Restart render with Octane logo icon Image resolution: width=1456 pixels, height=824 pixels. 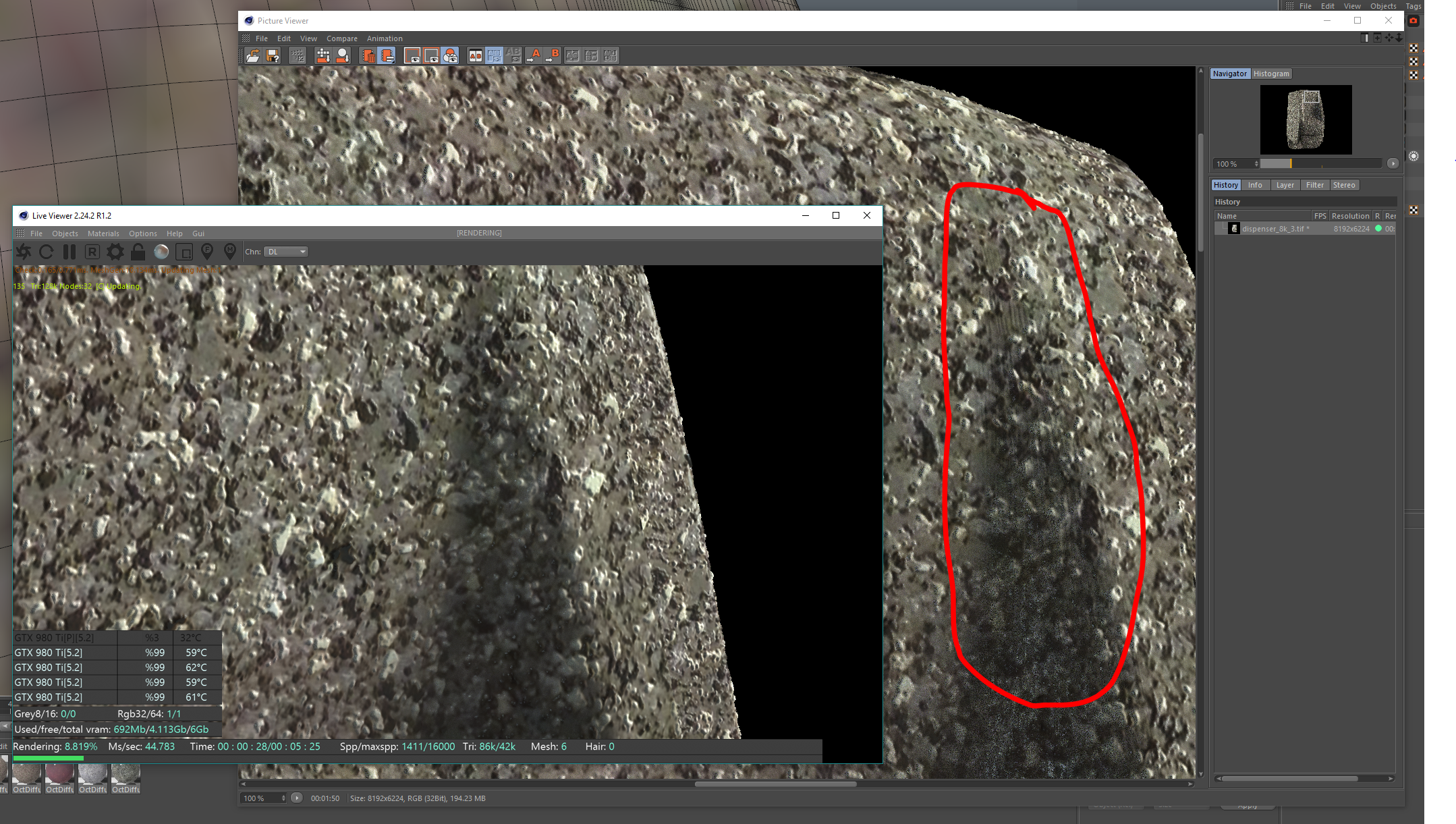tap(24, 252)
